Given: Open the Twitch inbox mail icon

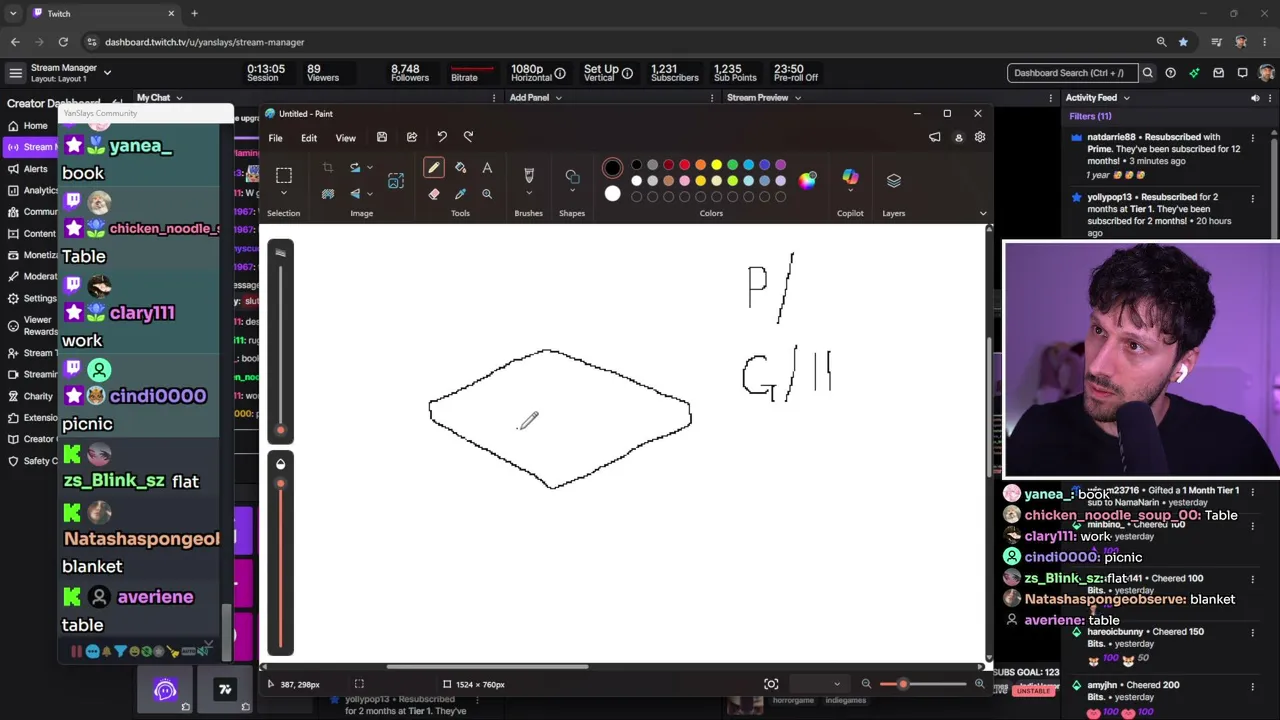Looking at the screenshot, I should (1218, 73).
